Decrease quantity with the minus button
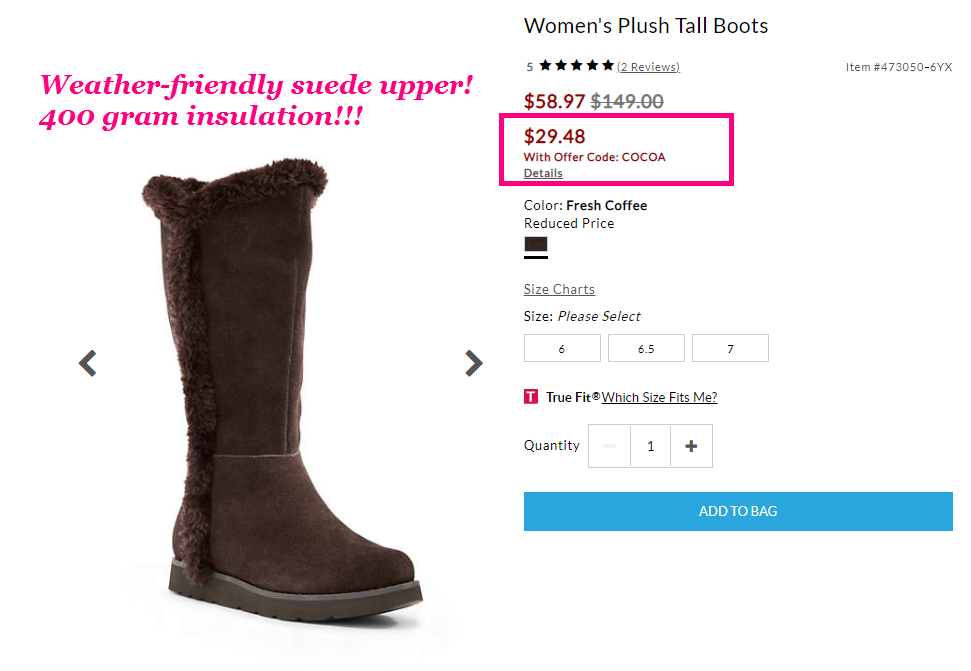The image size is (971, 671). (609, 446)
